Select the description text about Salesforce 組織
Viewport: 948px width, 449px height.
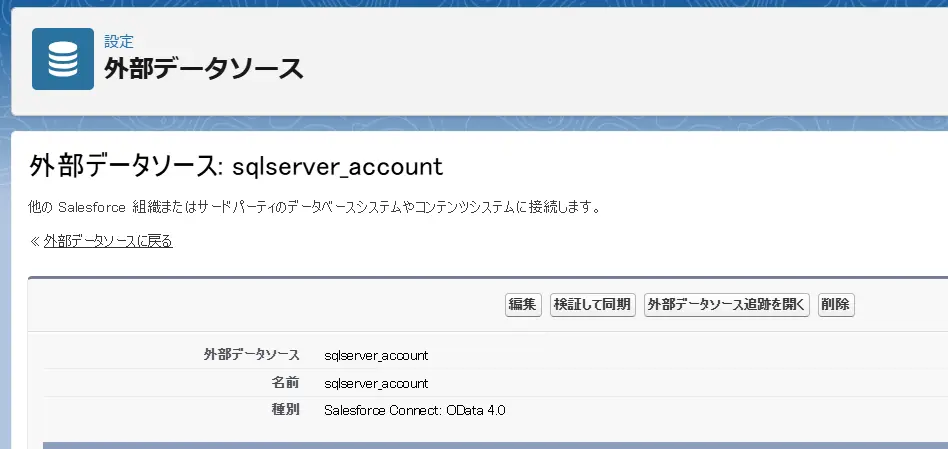click(x=314, y=208)
